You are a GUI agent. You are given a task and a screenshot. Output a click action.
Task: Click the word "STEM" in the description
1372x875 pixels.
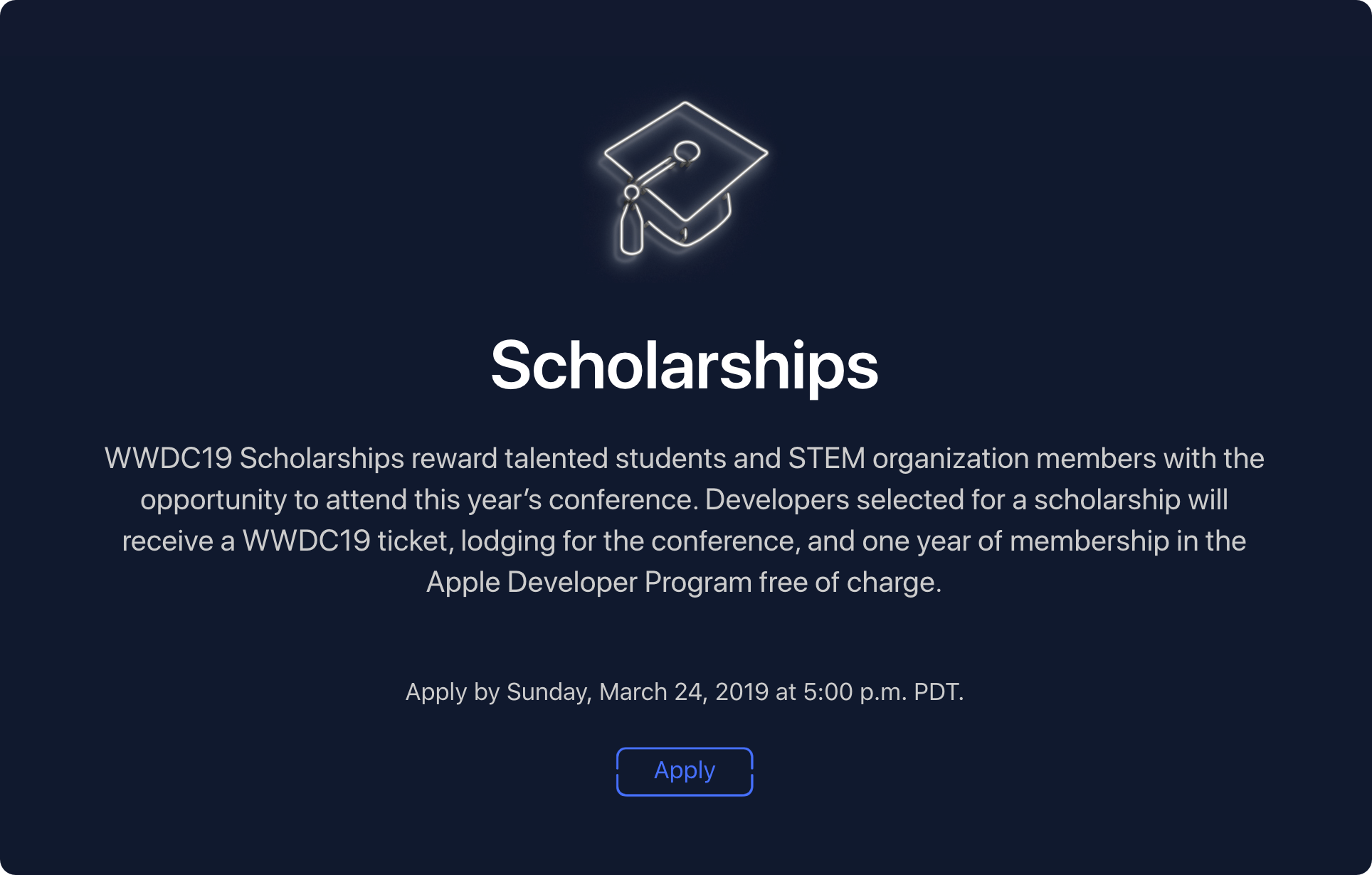coord(826,458)
